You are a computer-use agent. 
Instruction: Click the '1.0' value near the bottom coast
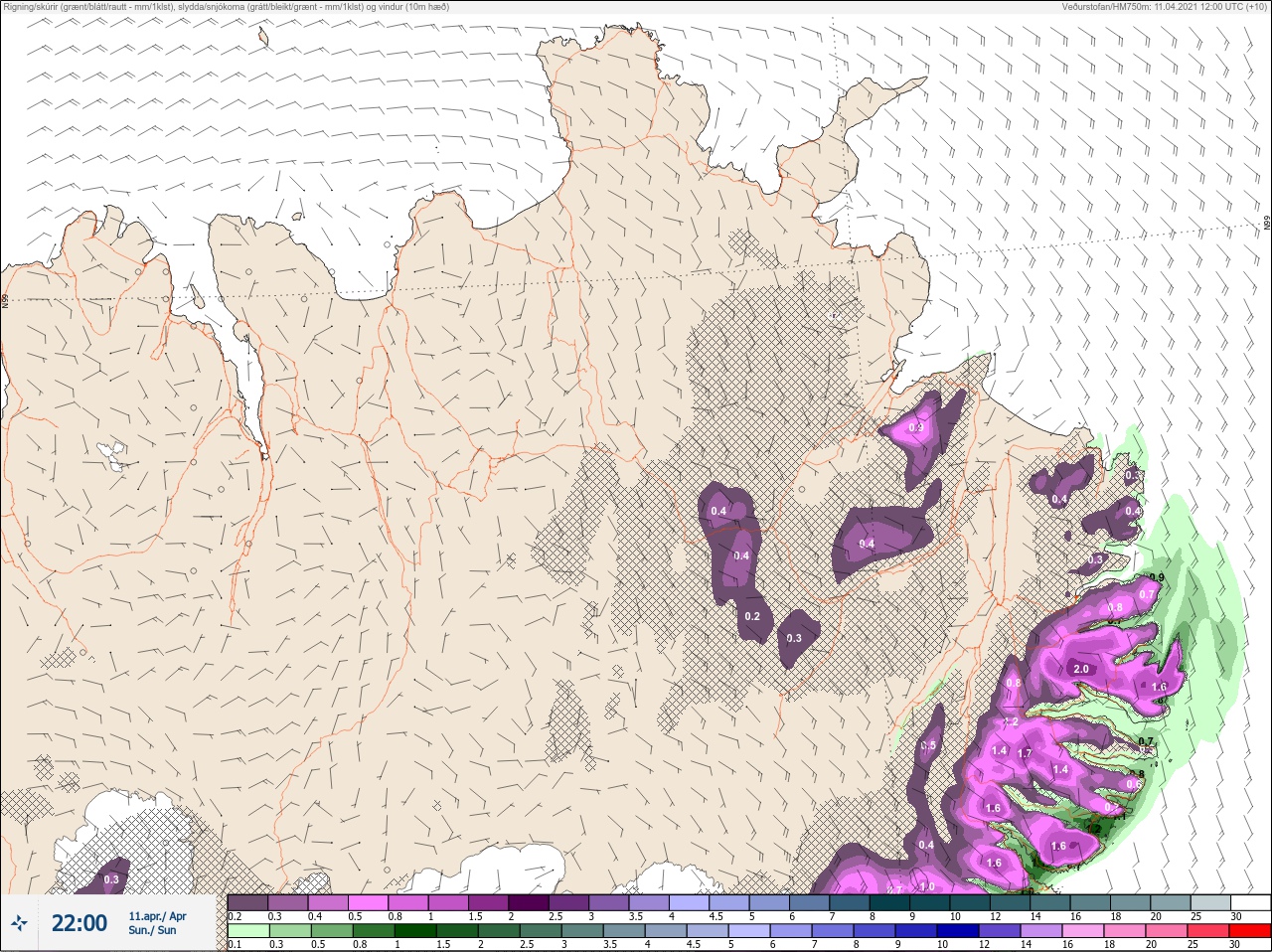click(927, 887)
